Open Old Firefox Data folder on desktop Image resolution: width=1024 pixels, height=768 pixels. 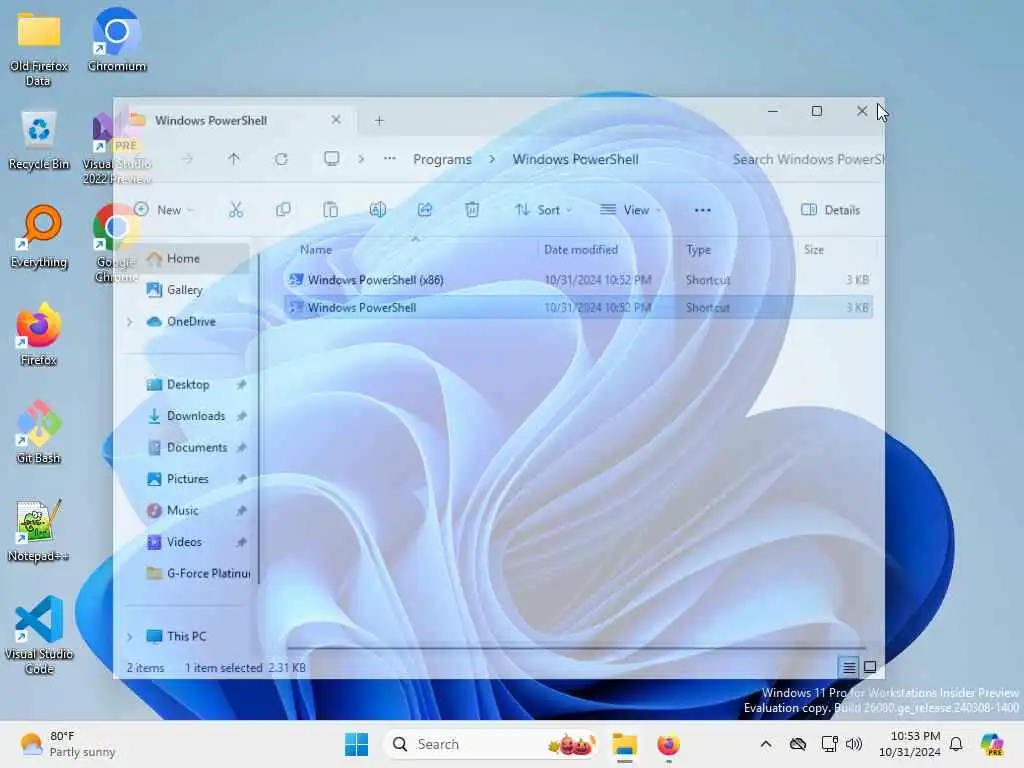click(x=39, y=49)
